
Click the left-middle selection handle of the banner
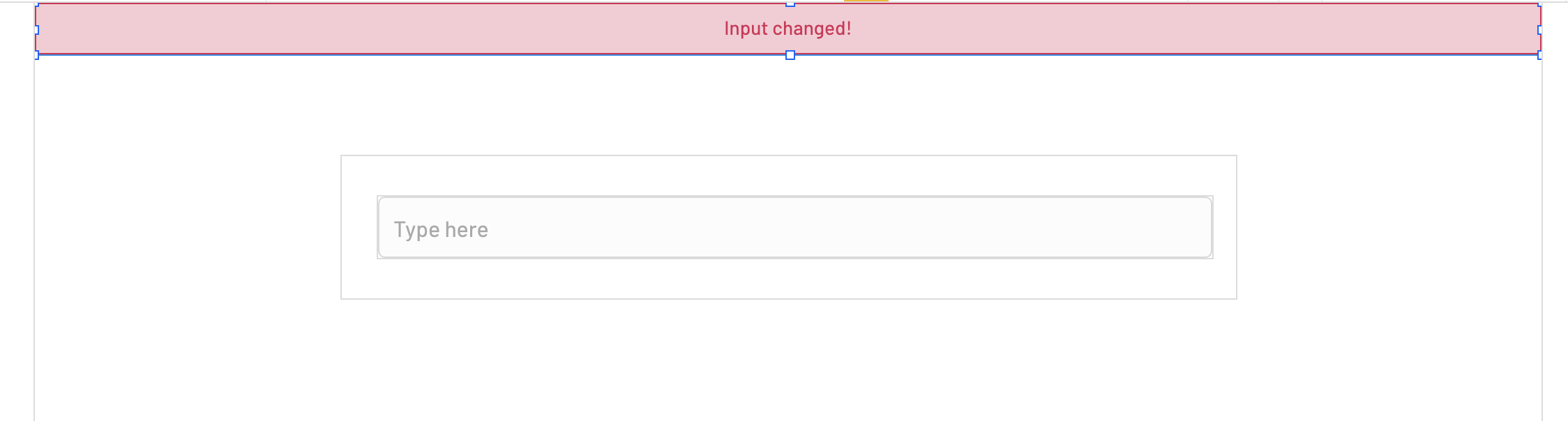click(36, 29)
